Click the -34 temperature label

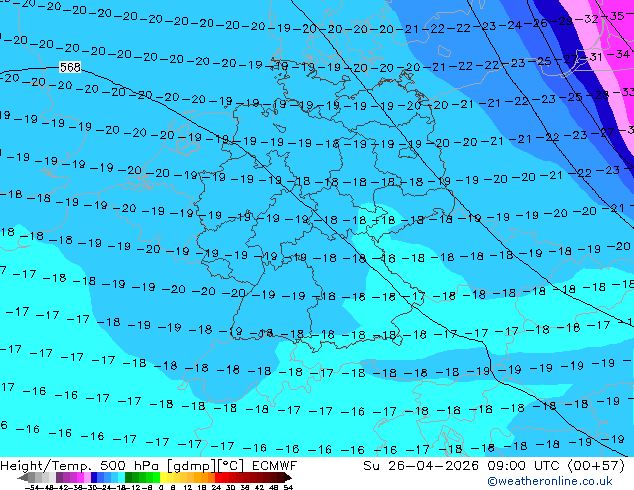[619, 54]
